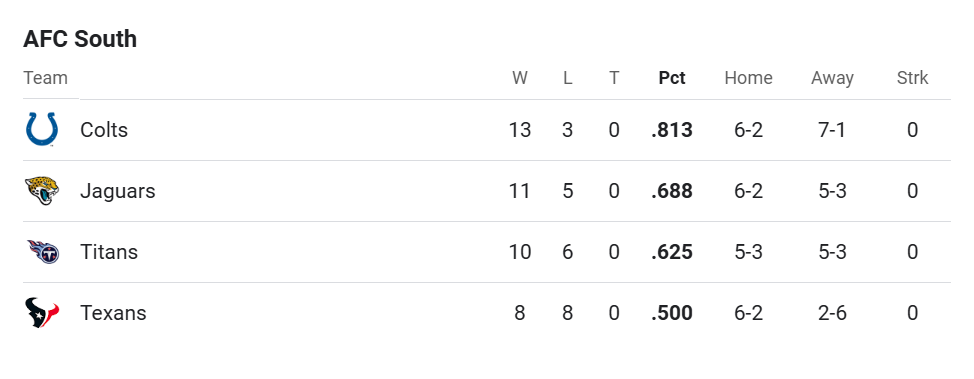Open the Jaguars team link
Image resolution: width=974 pixels, height=379 pixels.
tap(117, 191)
